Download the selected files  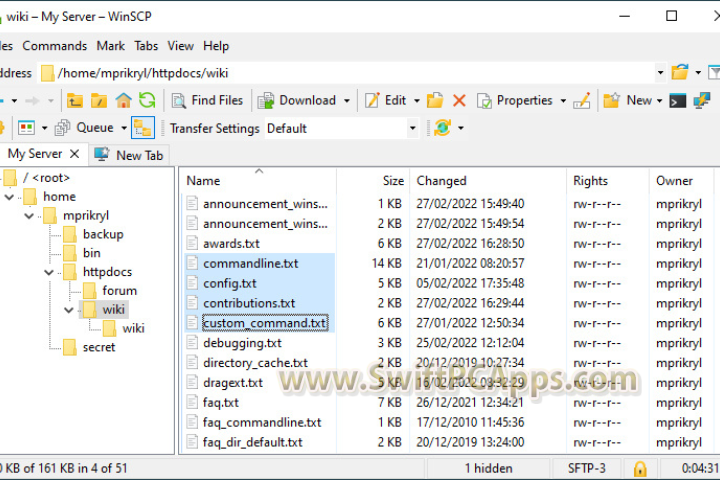click(297, 100)
